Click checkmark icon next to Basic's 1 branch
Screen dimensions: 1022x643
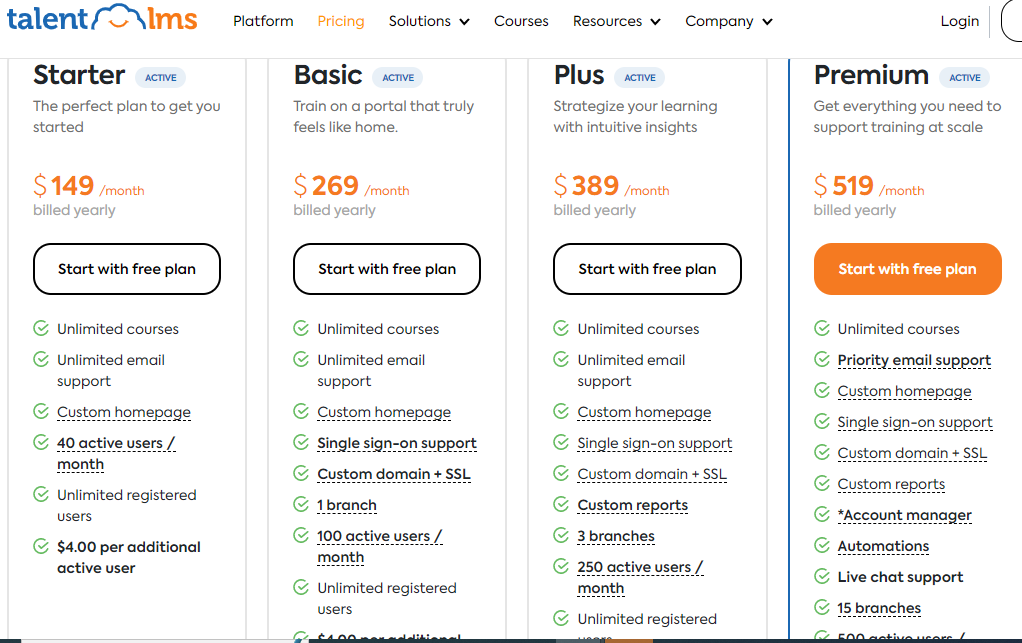[x=301, y=504]
